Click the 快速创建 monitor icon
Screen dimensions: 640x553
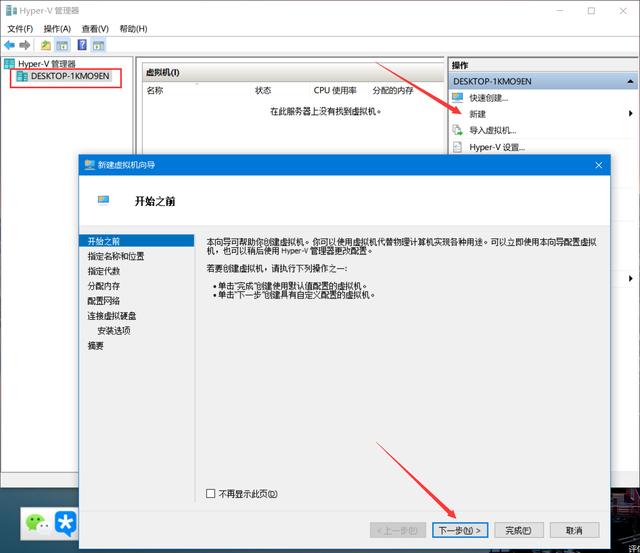pyautogui.click(x=458, y=98)
